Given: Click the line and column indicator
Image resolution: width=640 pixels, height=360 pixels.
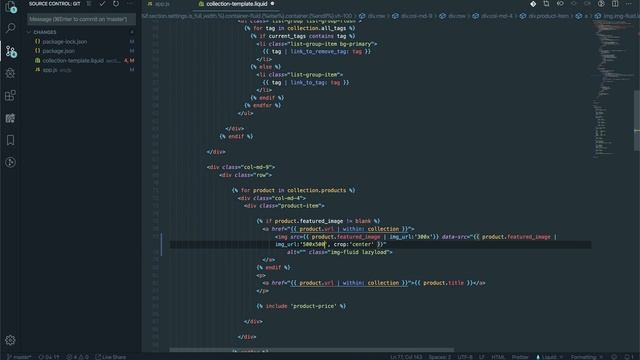Looking at the screenshot, I should pos(406,357).
